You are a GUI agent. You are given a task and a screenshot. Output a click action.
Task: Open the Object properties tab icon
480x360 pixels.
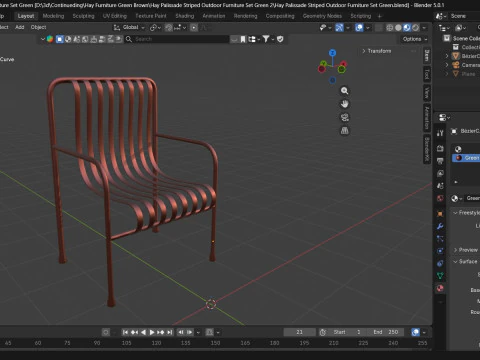(440, 214)
